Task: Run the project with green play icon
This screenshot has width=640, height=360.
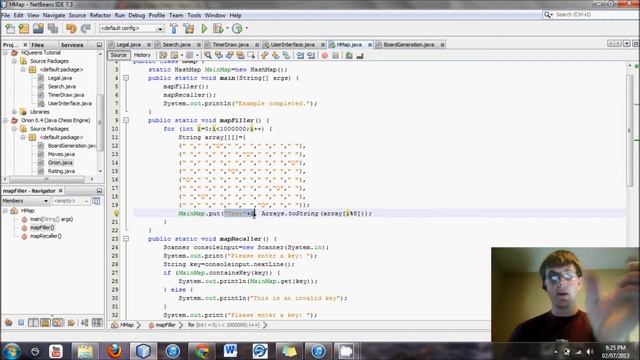Action: click(204, 29)
